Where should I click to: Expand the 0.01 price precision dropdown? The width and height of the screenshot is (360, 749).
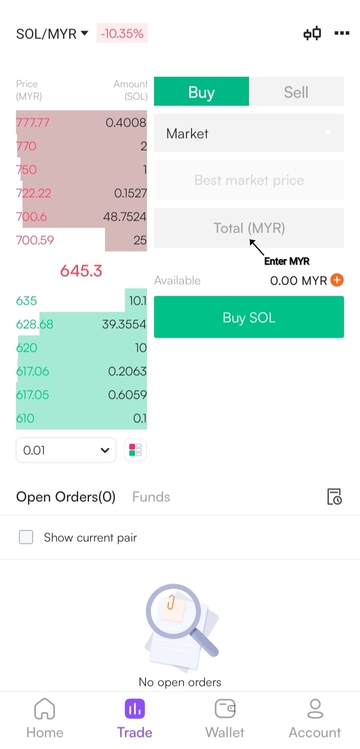point(66,450)
